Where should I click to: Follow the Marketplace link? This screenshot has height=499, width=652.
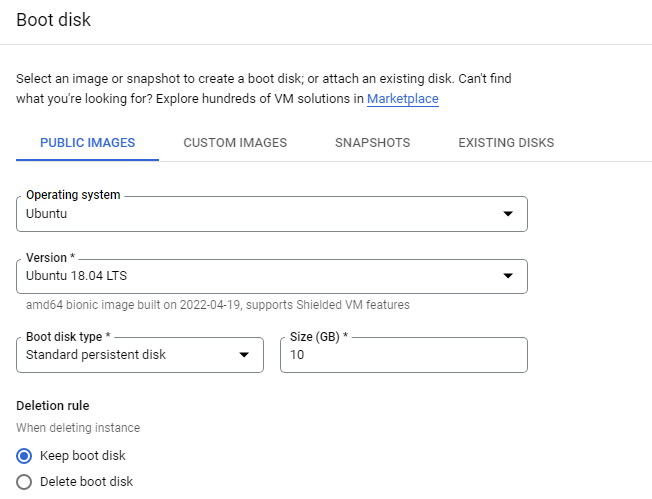tap(403, 99)
